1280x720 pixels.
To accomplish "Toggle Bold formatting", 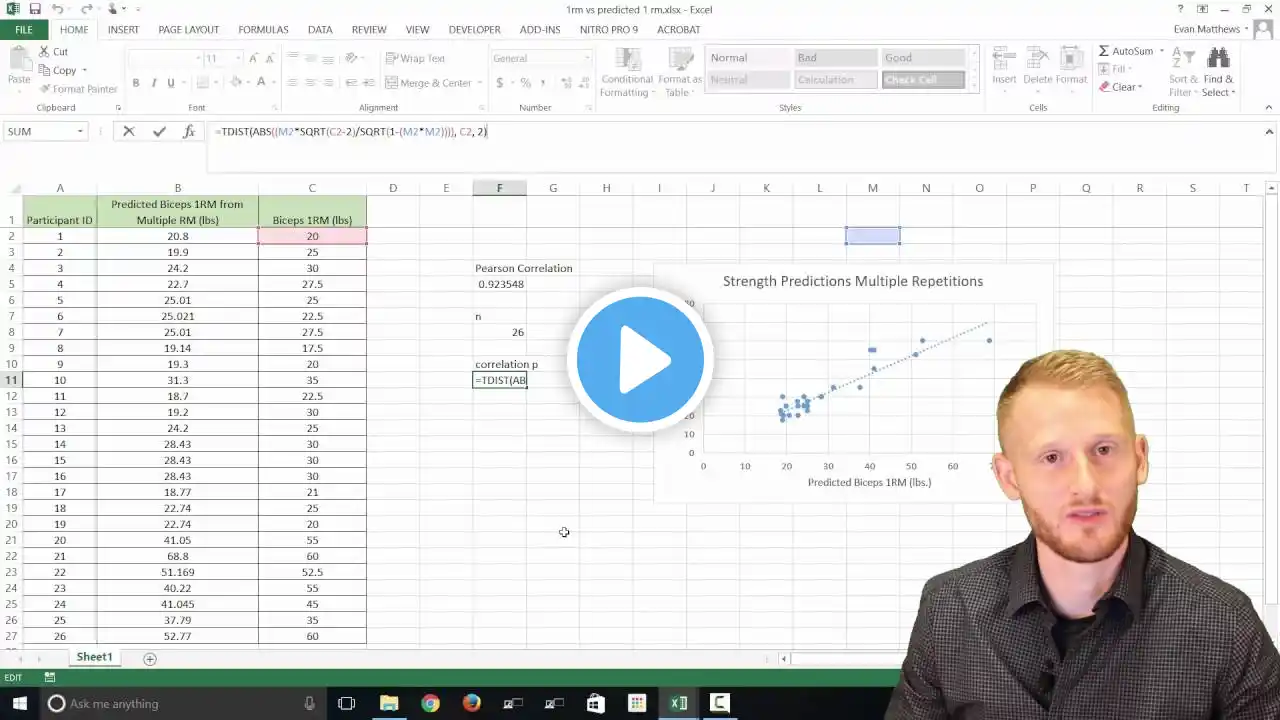I will pos(136,83).
